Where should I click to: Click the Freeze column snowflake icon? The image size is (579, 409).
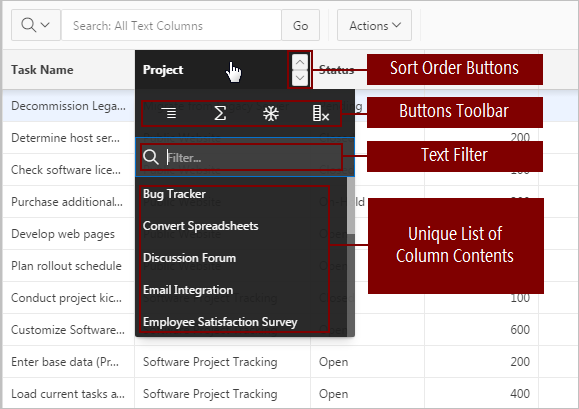click(271, 113)
